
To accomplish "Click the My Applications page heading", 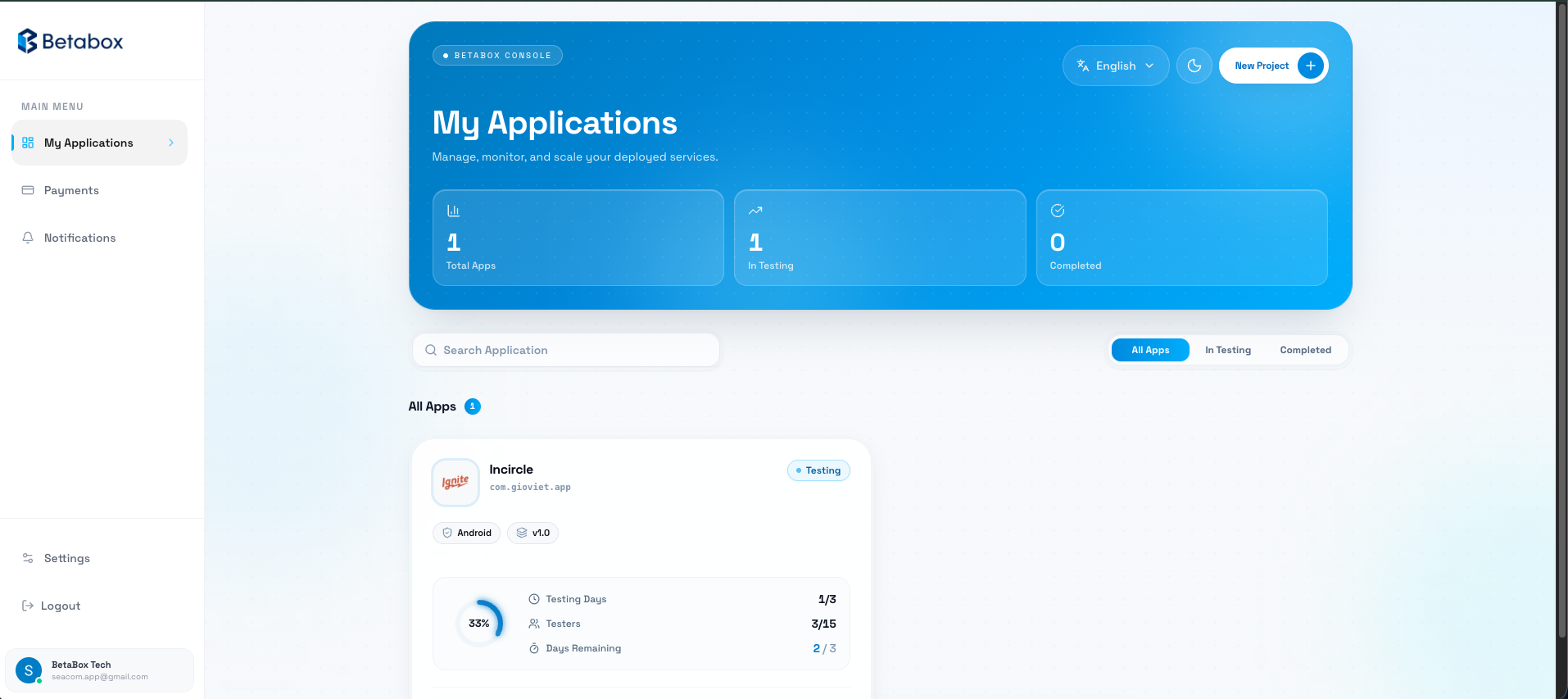I will click(x=555, y=123).
